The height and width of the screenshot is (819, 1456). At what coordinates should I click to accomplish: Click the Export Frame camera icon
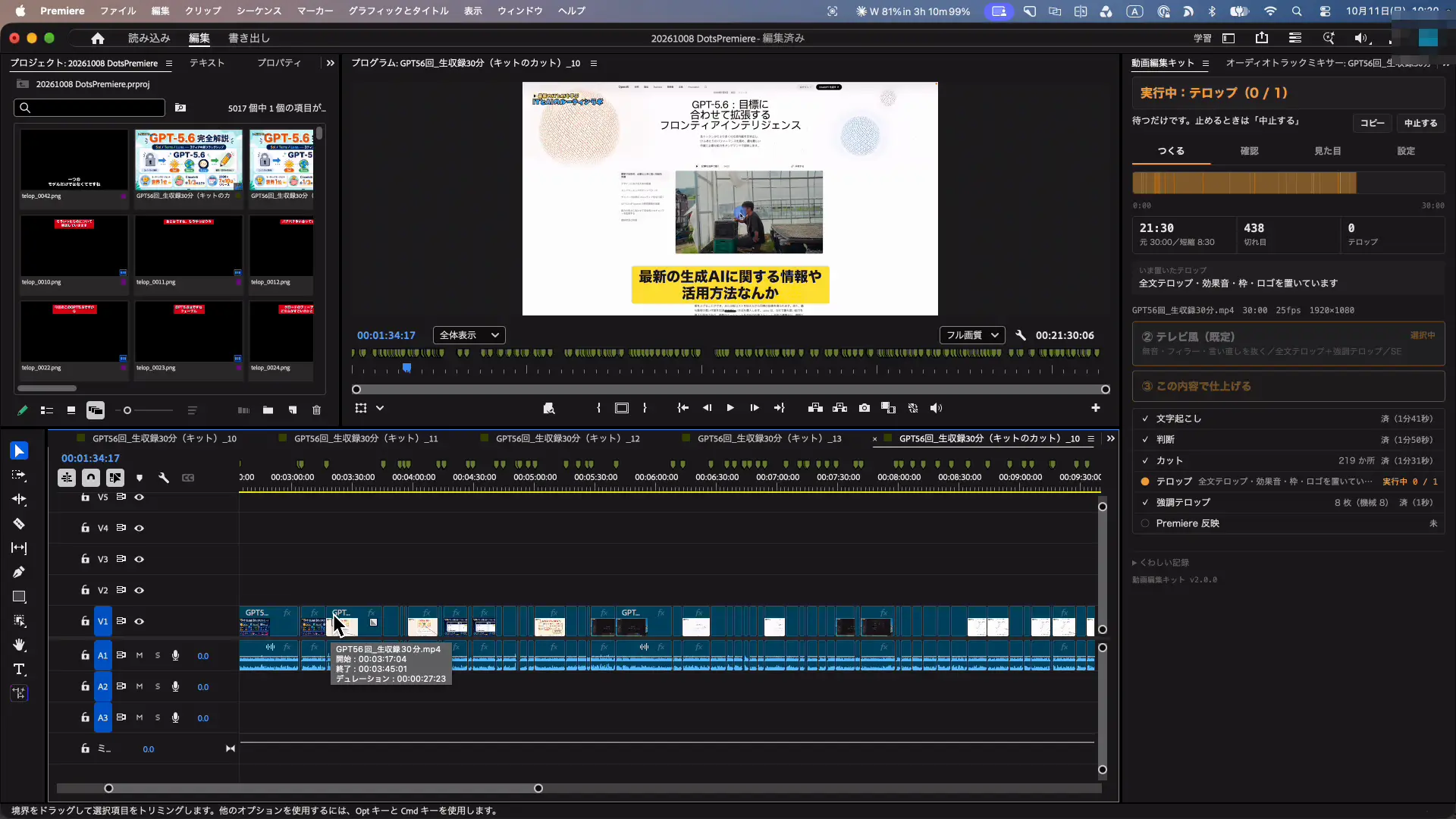click(x=864, y=408)
